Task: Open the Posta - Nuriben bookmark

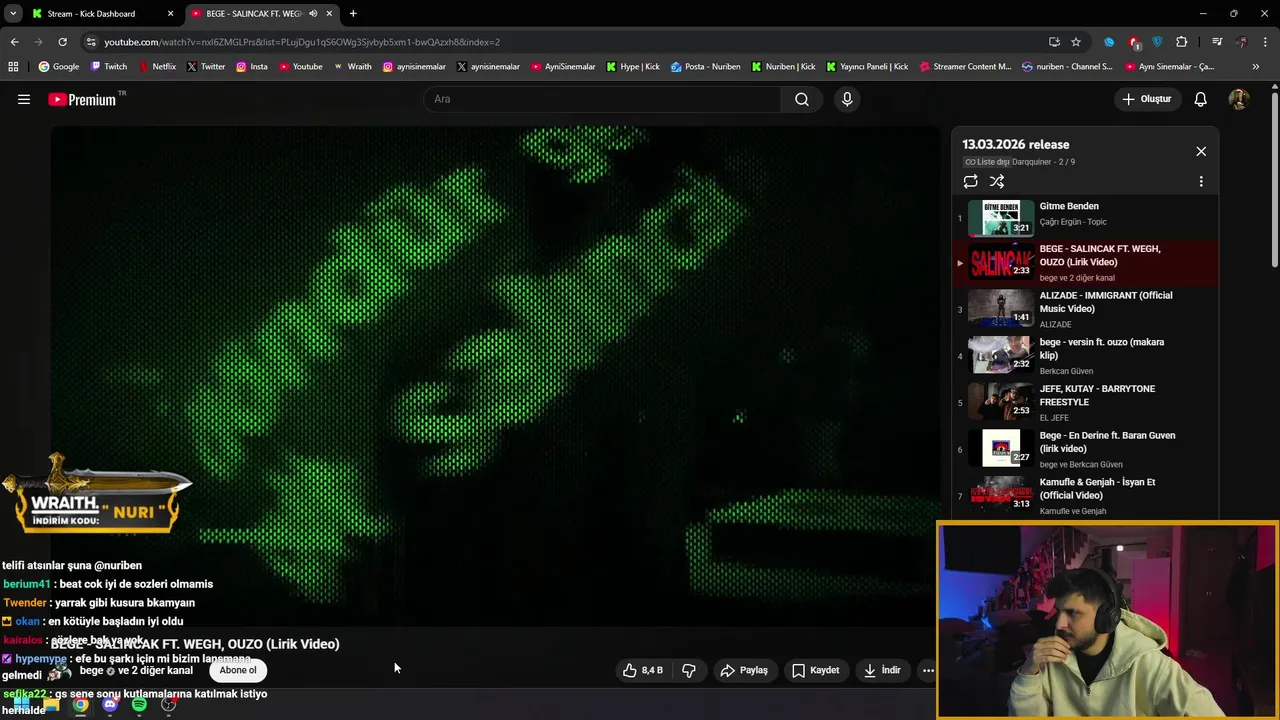Action: [x=706, y=67]
